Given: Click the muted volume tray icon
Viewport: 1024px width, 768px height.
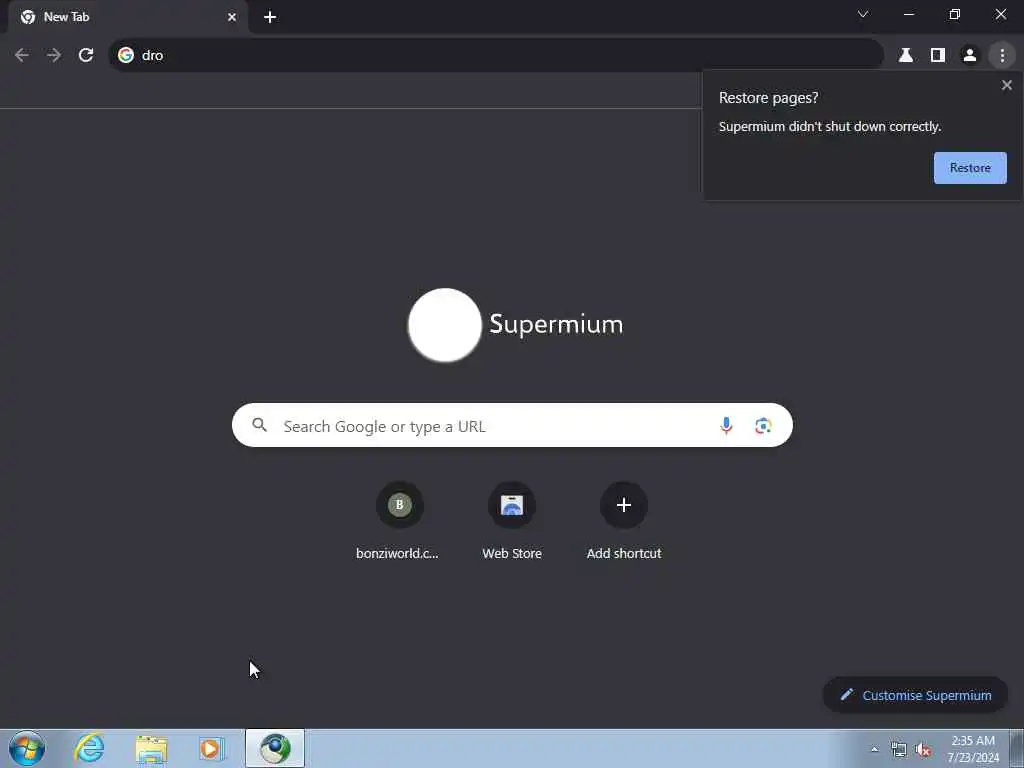Looking at the screenshot, I should click(x=923, y=749).
